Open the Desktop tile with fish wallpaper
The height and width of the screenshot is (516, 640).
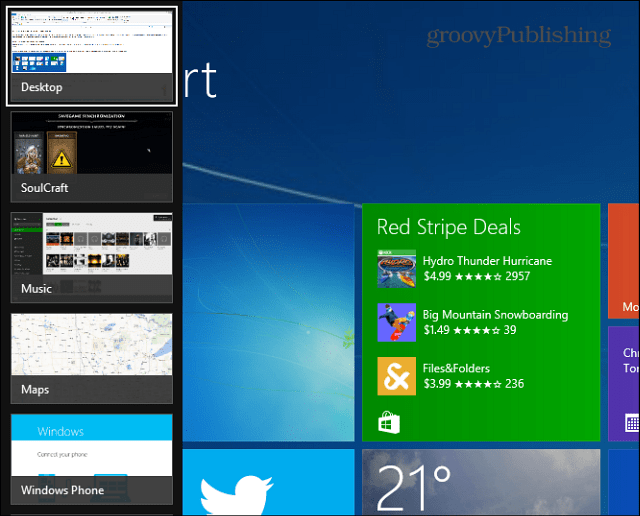click(268, 322)
